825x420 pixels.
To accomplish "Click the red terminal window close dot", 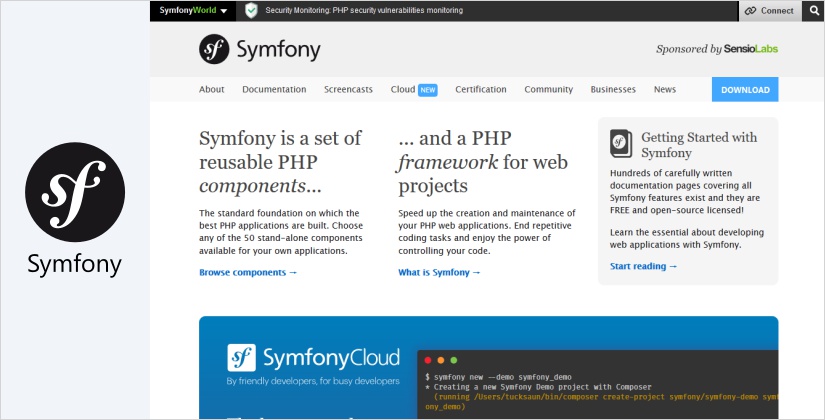I will point(427,359).
